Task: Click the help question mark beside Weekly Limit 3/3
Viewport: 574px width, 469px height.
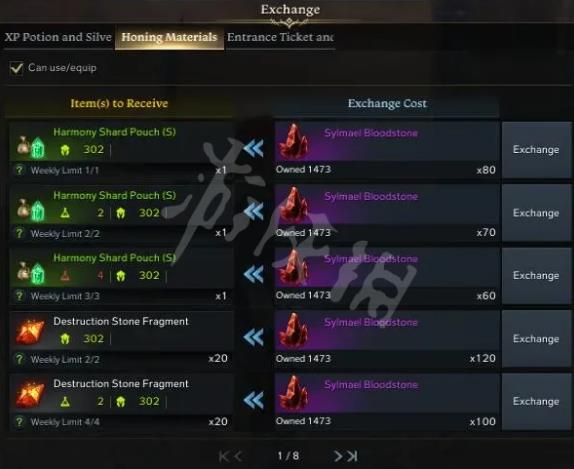Action: pyautogui.click(x=19, y=296)
